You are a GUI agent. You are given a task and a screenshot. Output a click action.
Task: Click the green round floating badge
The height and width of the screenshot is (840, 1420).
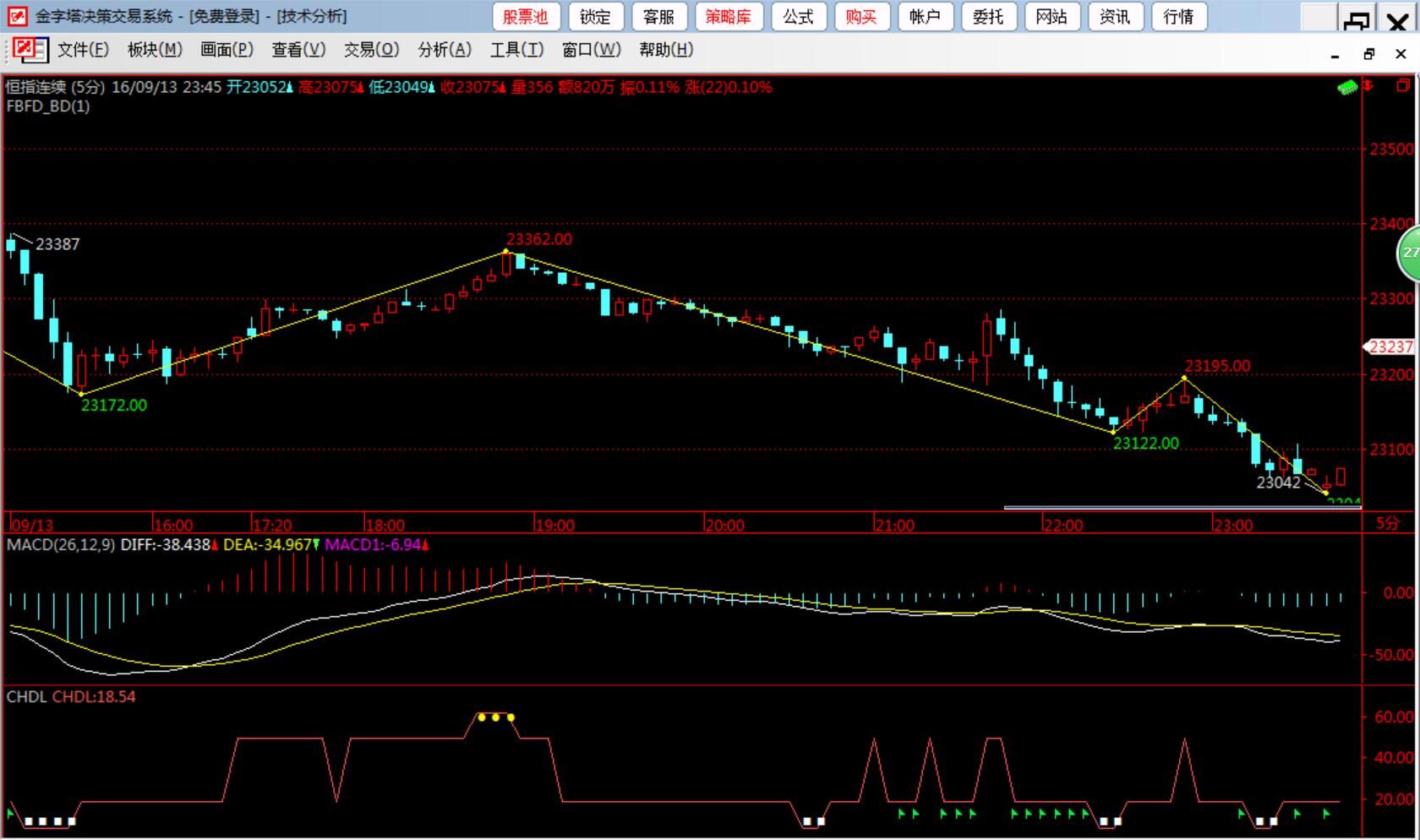tap(1410, 253)
